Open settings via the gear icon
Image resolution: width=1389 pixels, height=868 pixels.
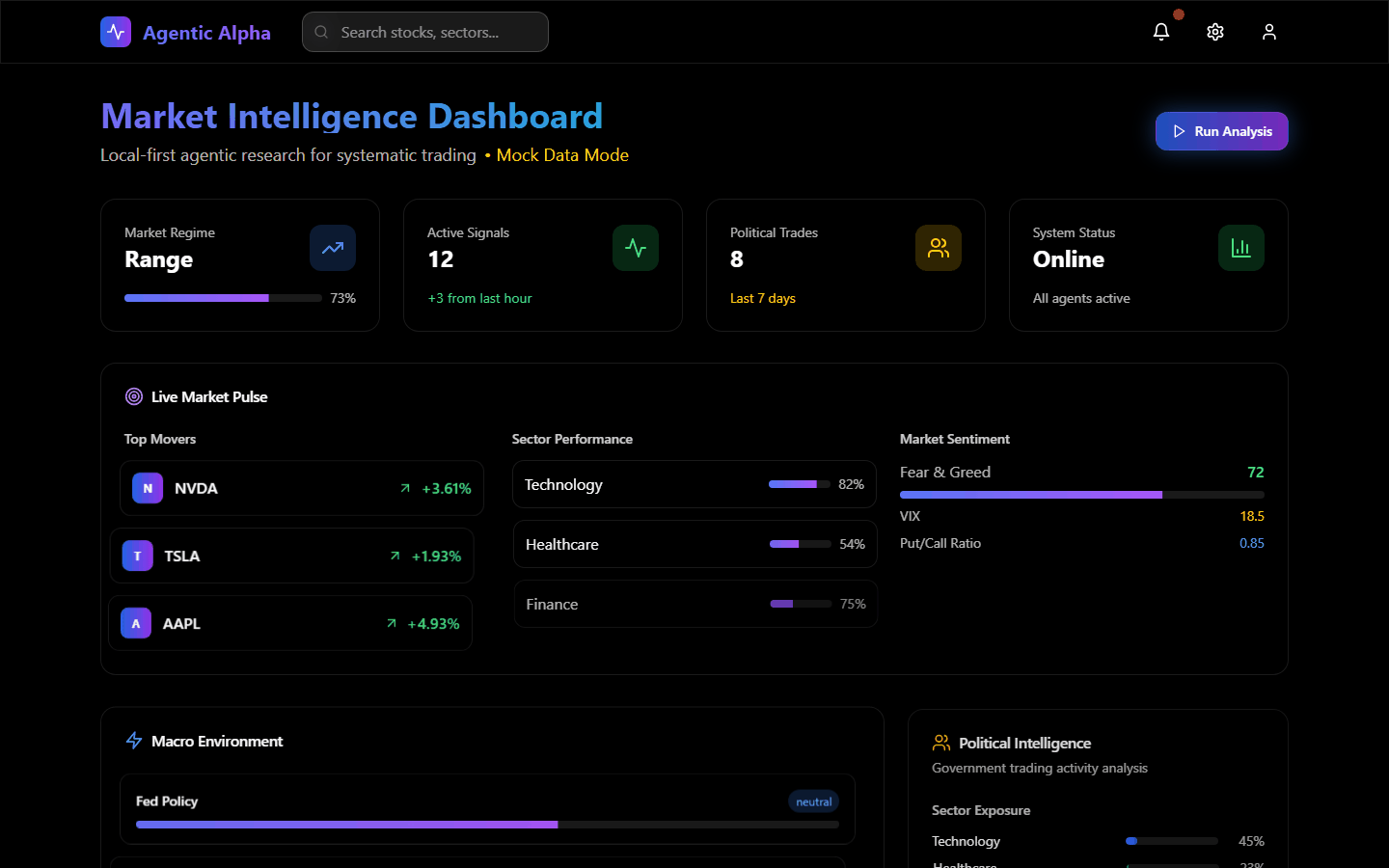coord(1215,32)
